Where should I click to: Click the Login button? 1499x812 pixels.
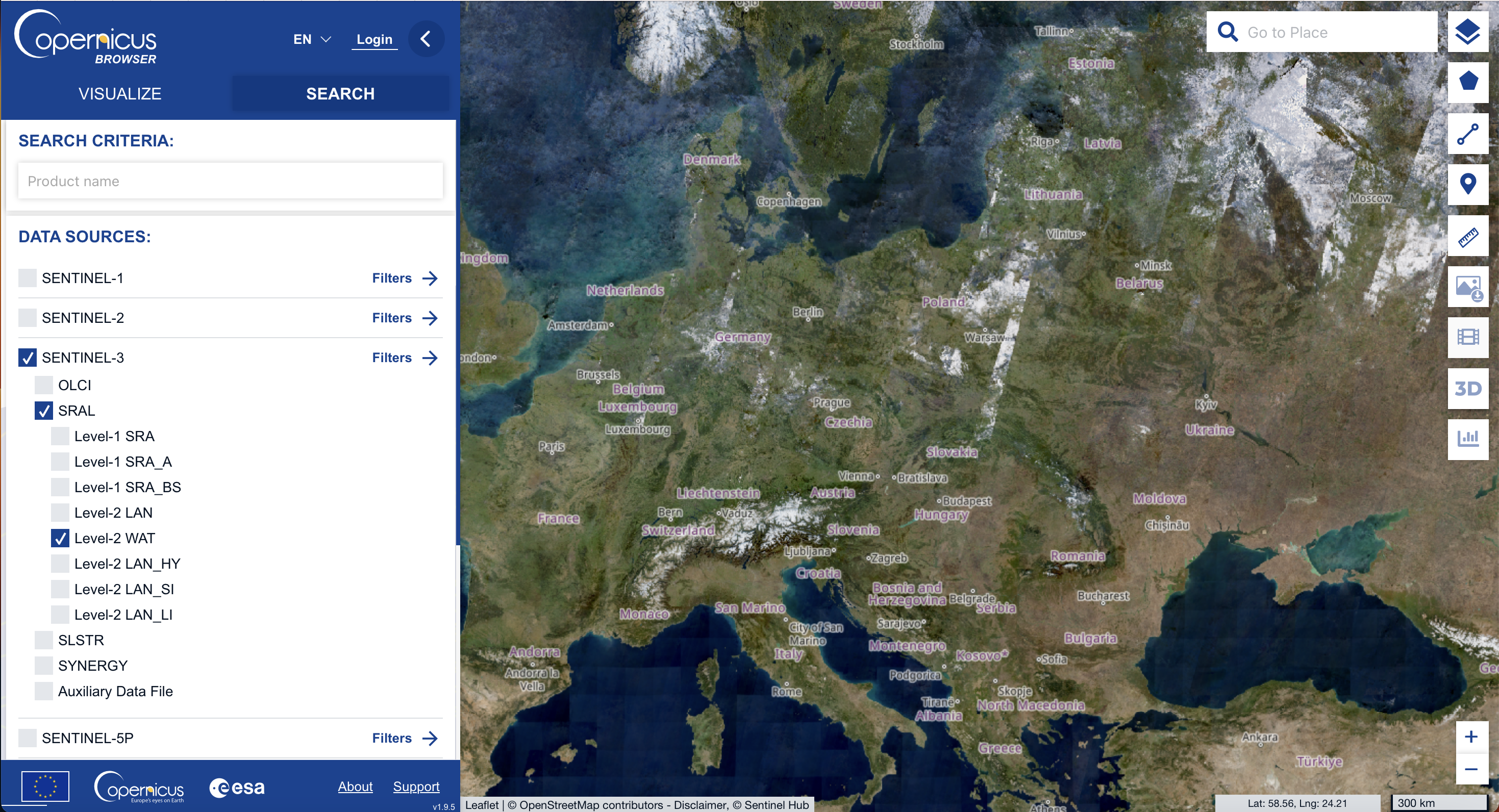pyautogui.click(x=374, y=38)
